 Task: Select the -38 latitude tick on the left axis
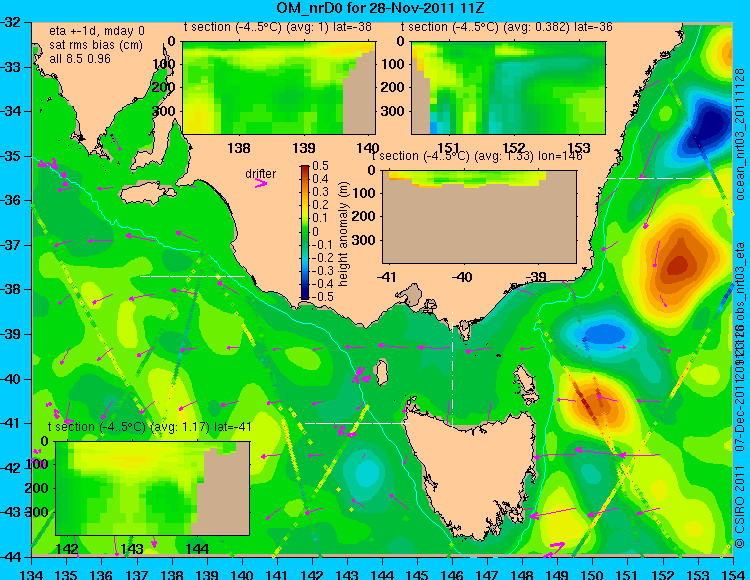point(12,289)
